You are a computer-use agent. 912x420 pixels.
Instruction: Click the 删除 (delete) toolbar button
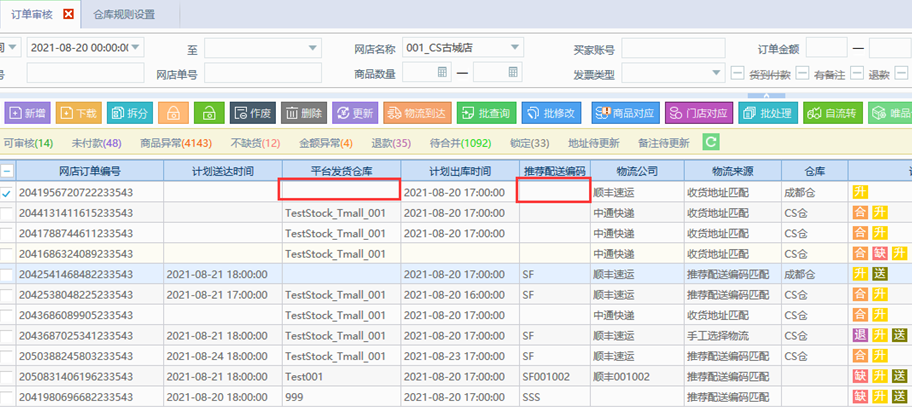(x=304, y=113)
